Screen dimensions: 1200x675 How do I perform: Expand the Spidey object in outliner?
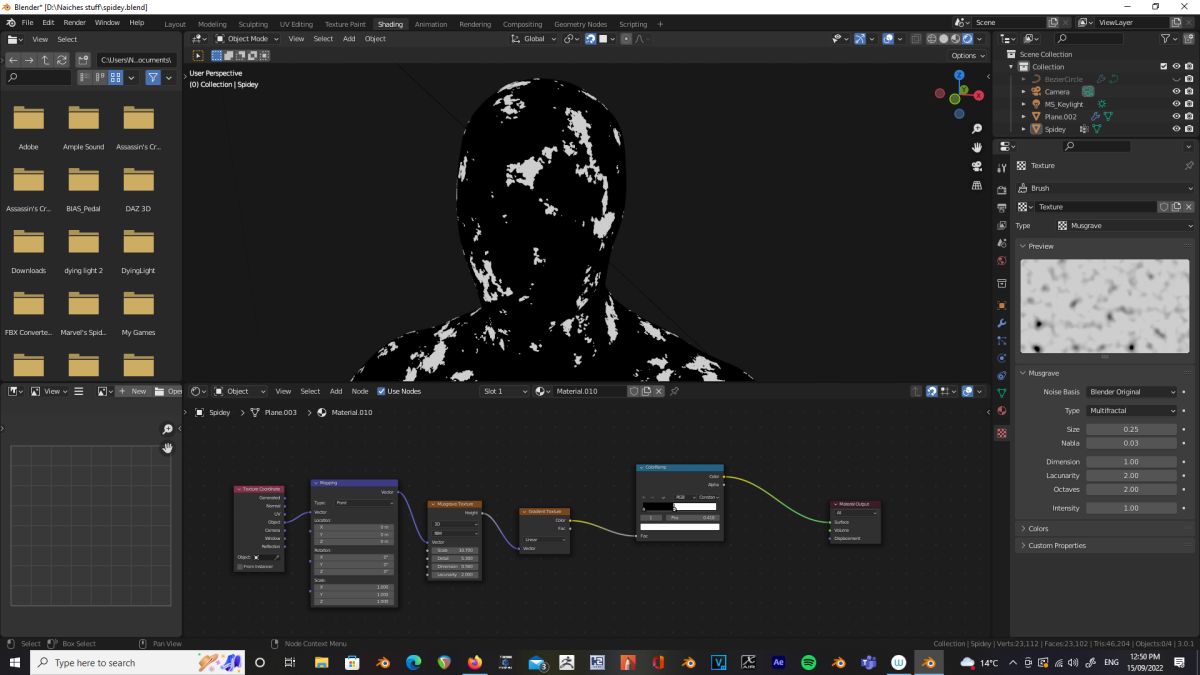click(x=1024, y=129)
